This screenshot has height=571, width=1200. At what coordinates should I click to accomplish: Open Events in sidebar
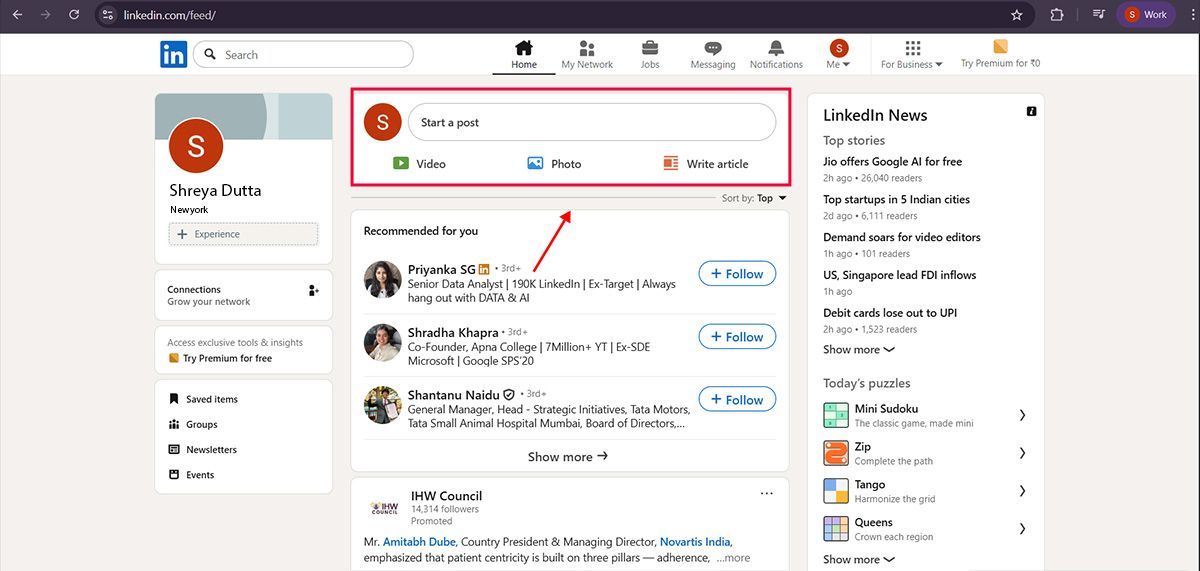coord(192,475)
